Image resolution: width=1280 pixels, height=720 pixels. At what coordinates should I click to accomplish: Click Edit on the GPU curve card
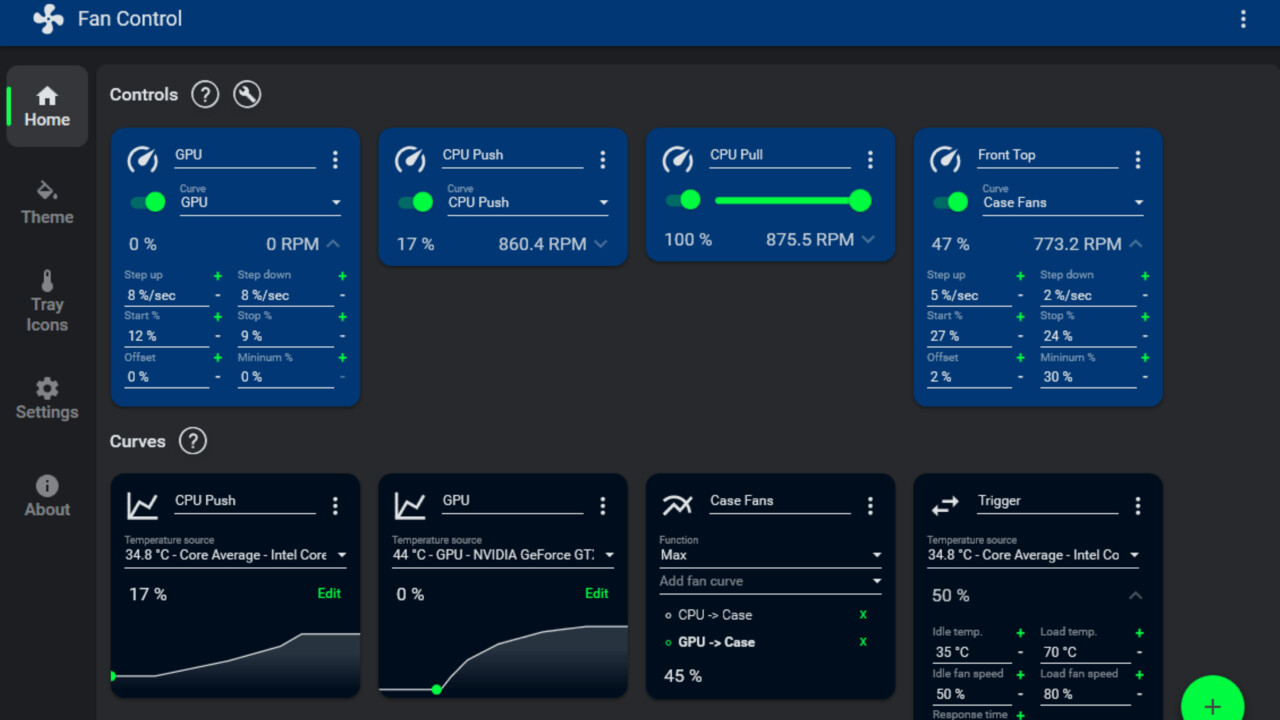point(596,593)
